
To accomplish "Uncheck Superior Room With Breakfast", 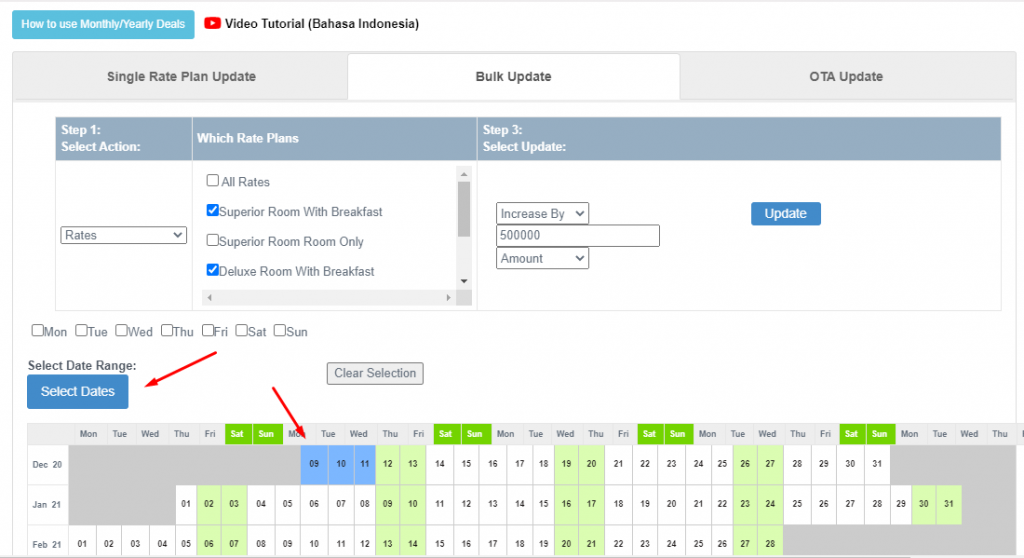I will (x=213, y=210).
